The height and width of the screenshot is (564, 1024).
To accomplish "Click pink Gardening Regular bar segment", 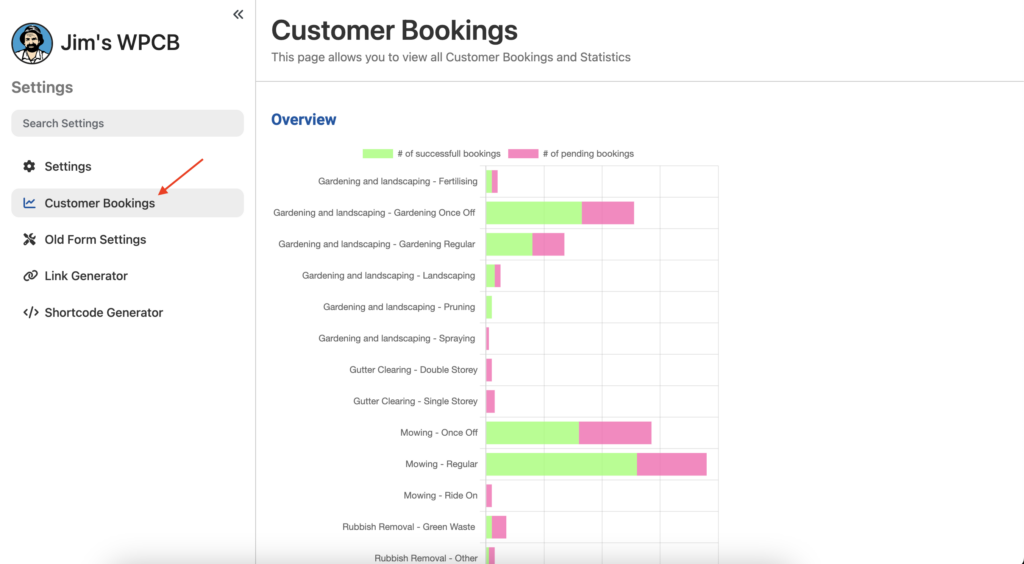I will point(548,244).
